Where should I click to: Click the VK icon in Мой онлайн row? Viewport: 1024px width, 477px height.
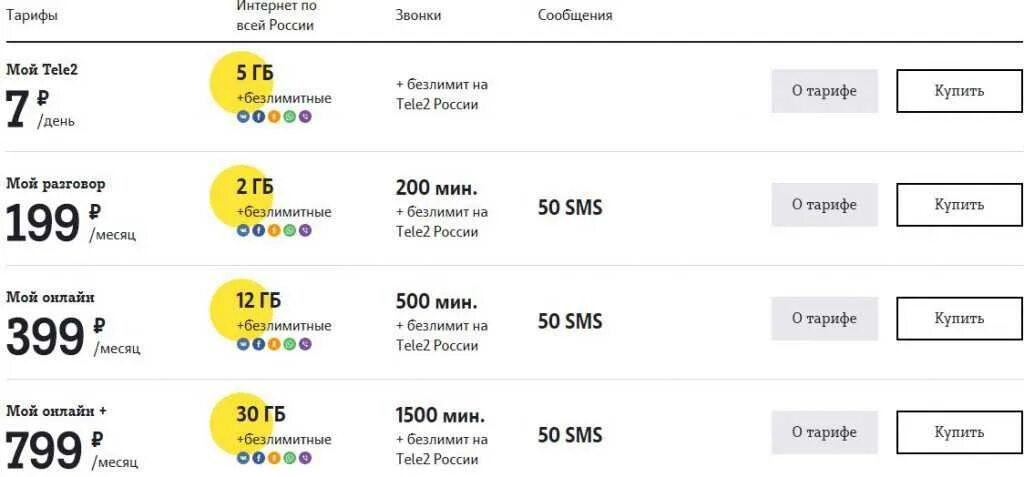tap(243, 344)
